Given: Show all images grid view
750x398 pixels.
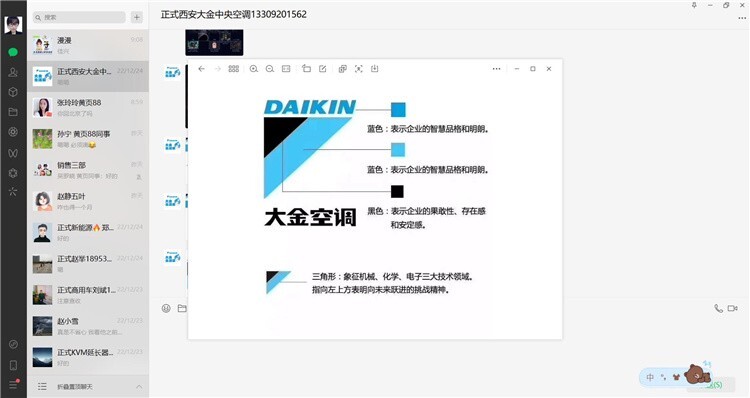Looking at the screenshot, I should tap(233, 69).
